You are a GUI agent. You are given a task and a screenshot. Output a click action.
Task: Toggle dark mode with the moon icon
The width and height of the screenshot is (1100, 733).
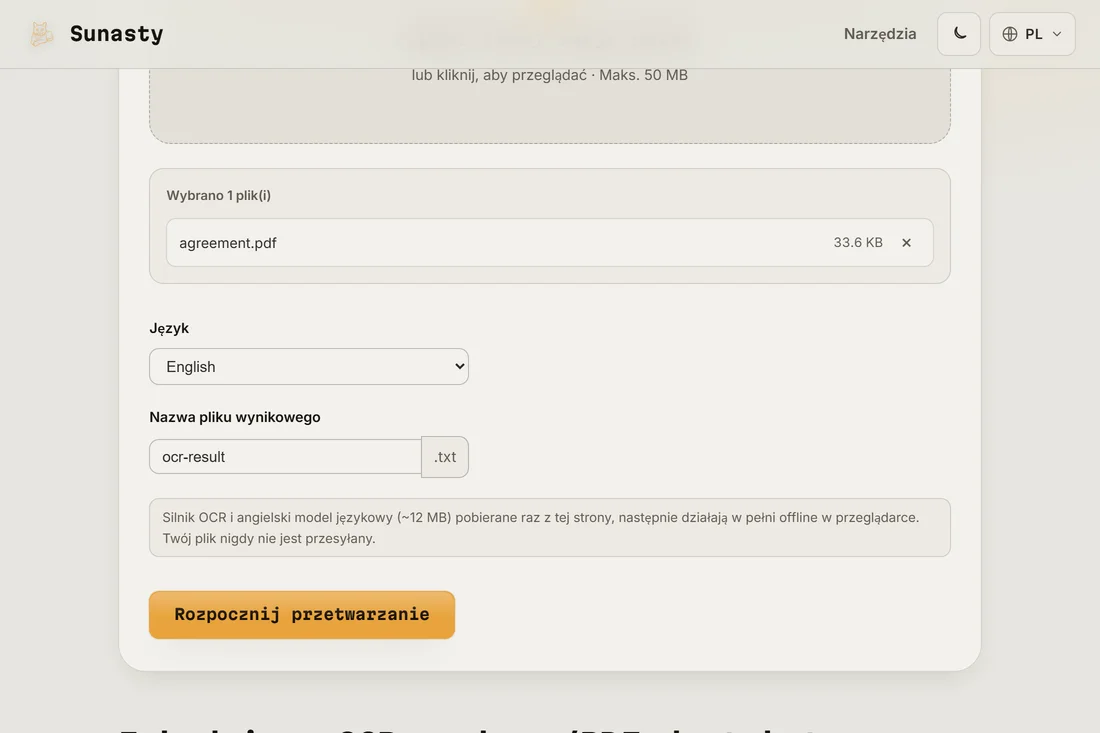pos(959,34)
